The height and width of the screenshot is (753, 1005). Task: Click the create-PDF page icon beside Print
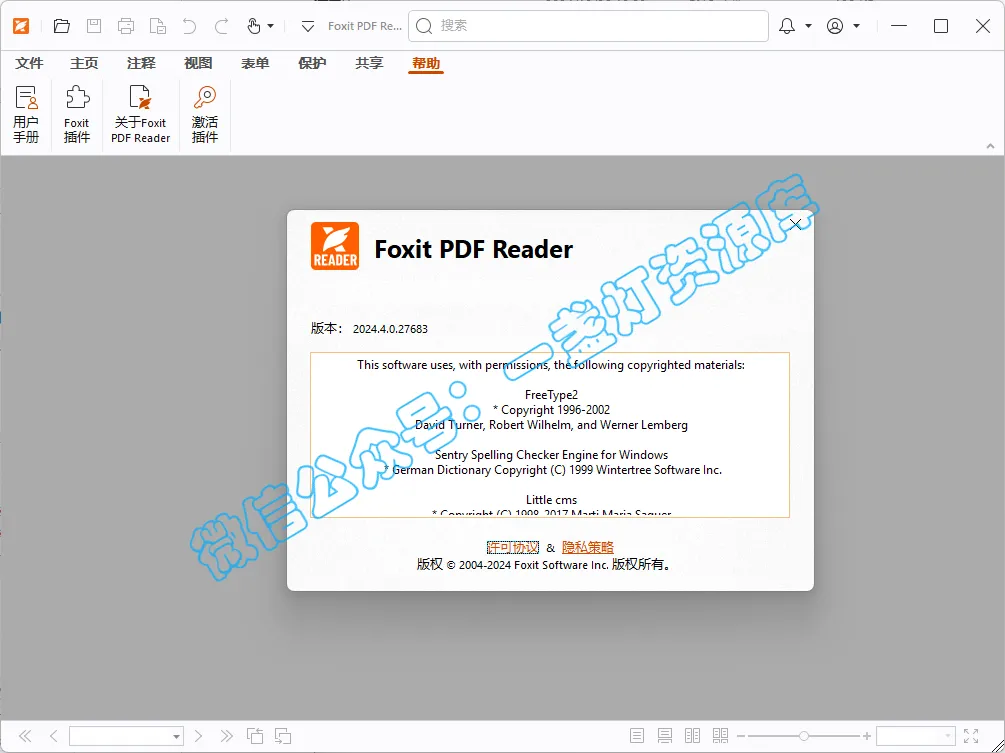tap(158, 26)
